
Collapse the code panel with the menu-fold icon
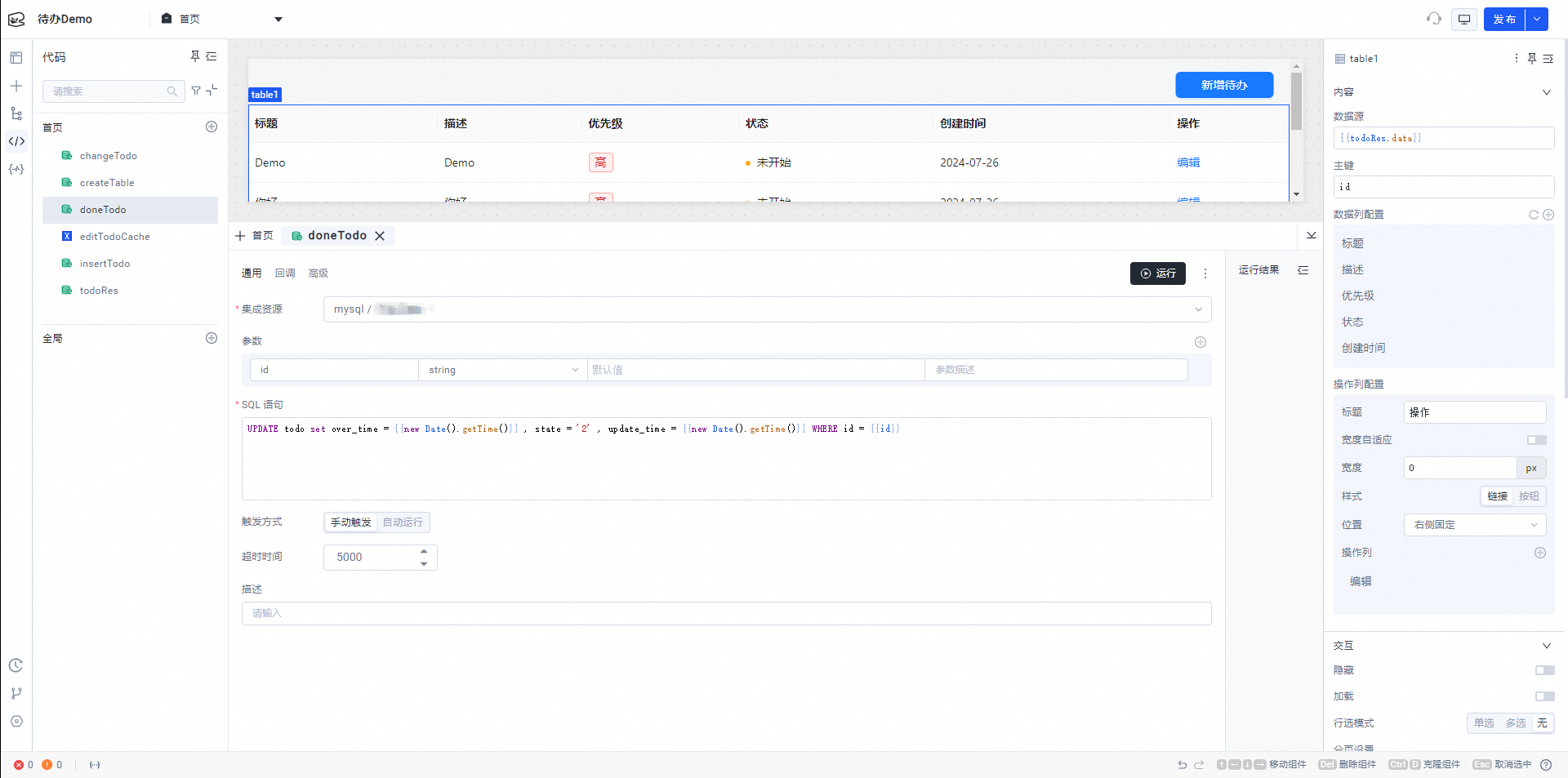(x=212, y=56)
